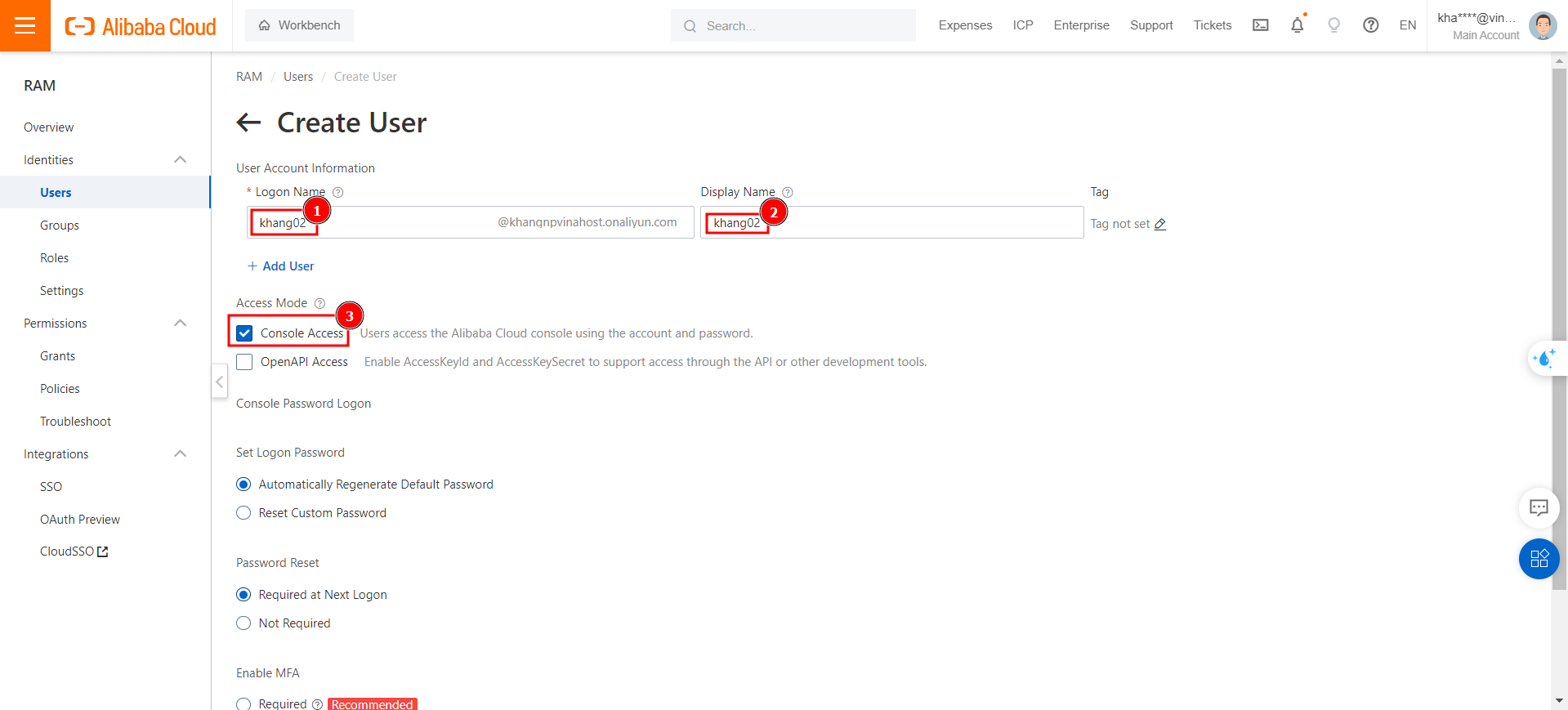Open Policies in the sidebar

coord(60,389)
